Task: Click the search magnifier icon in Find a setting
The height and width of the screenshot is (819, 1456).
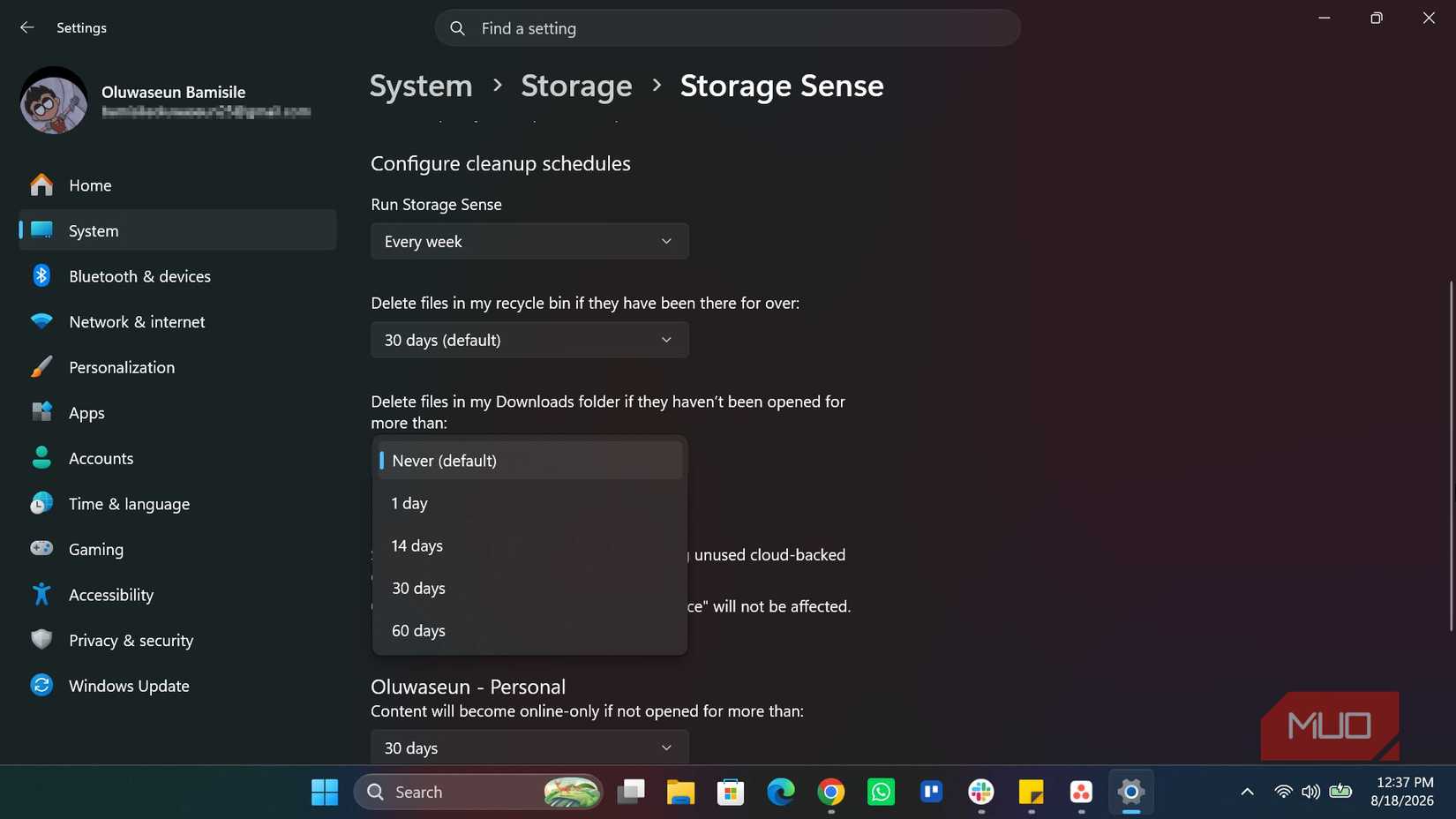Action: pos(457,28)
